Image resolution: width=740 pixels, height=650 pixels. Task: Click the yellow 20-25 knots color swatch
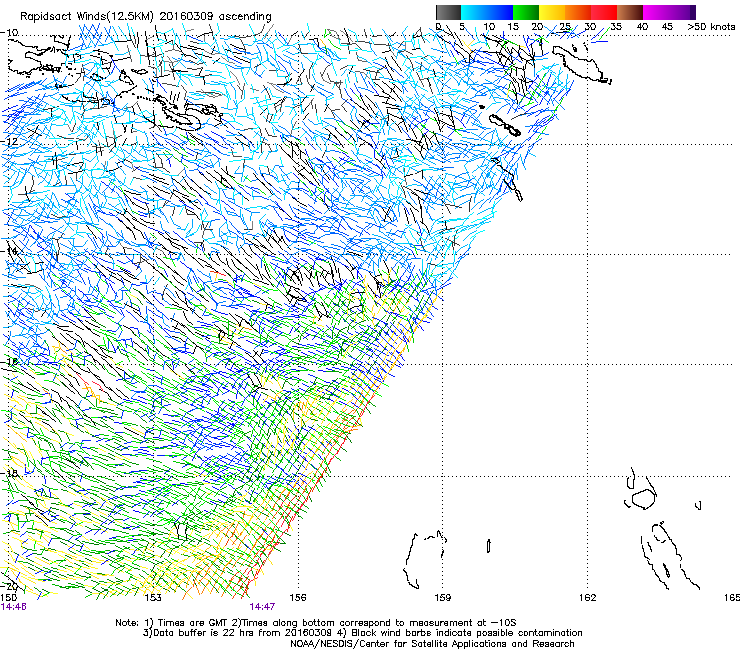click(552, 12)
